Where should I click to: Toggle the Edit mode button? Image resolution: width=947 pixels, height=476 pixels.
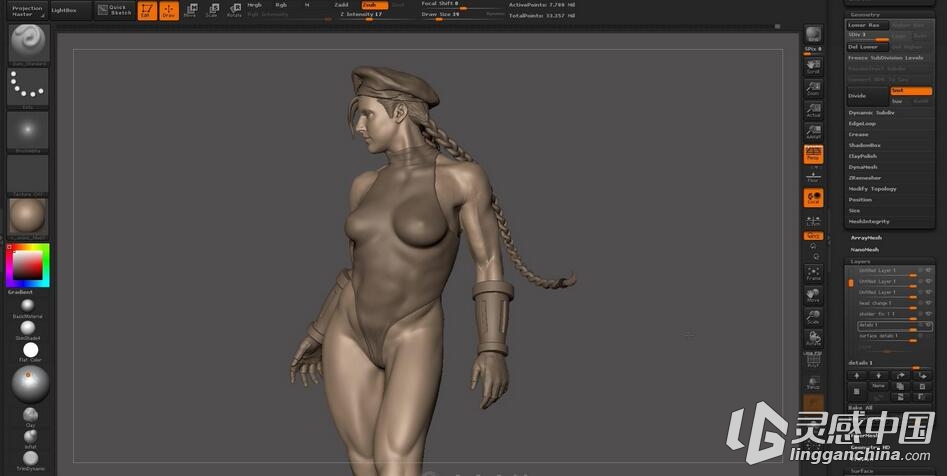[x=147, y=11]
